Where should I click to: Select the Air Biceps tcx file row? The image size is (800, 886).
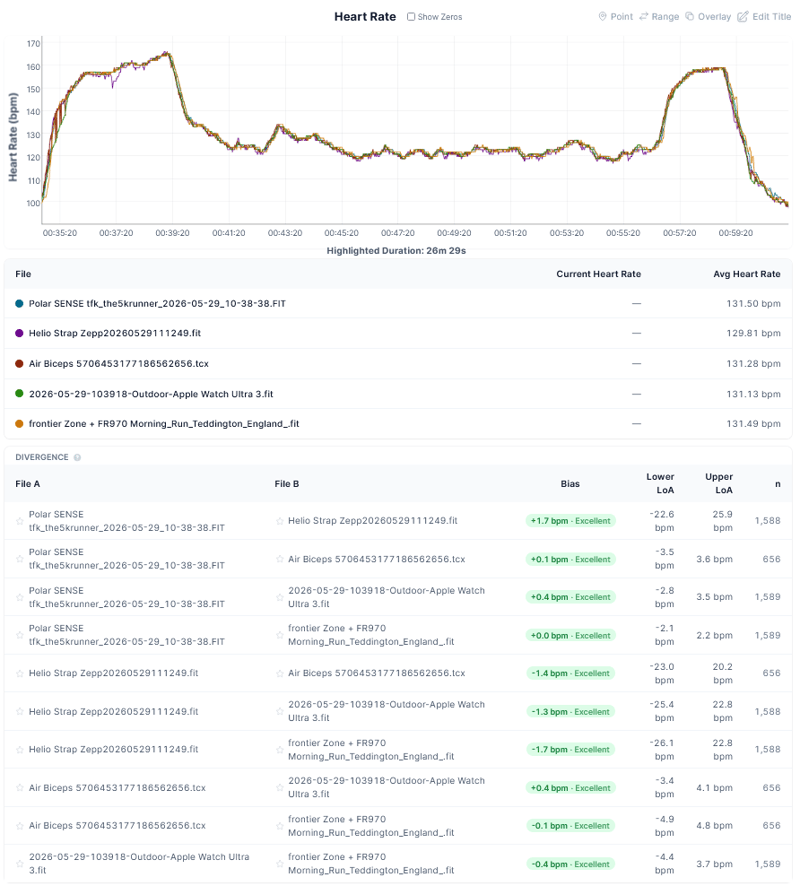tap(398, 364)
